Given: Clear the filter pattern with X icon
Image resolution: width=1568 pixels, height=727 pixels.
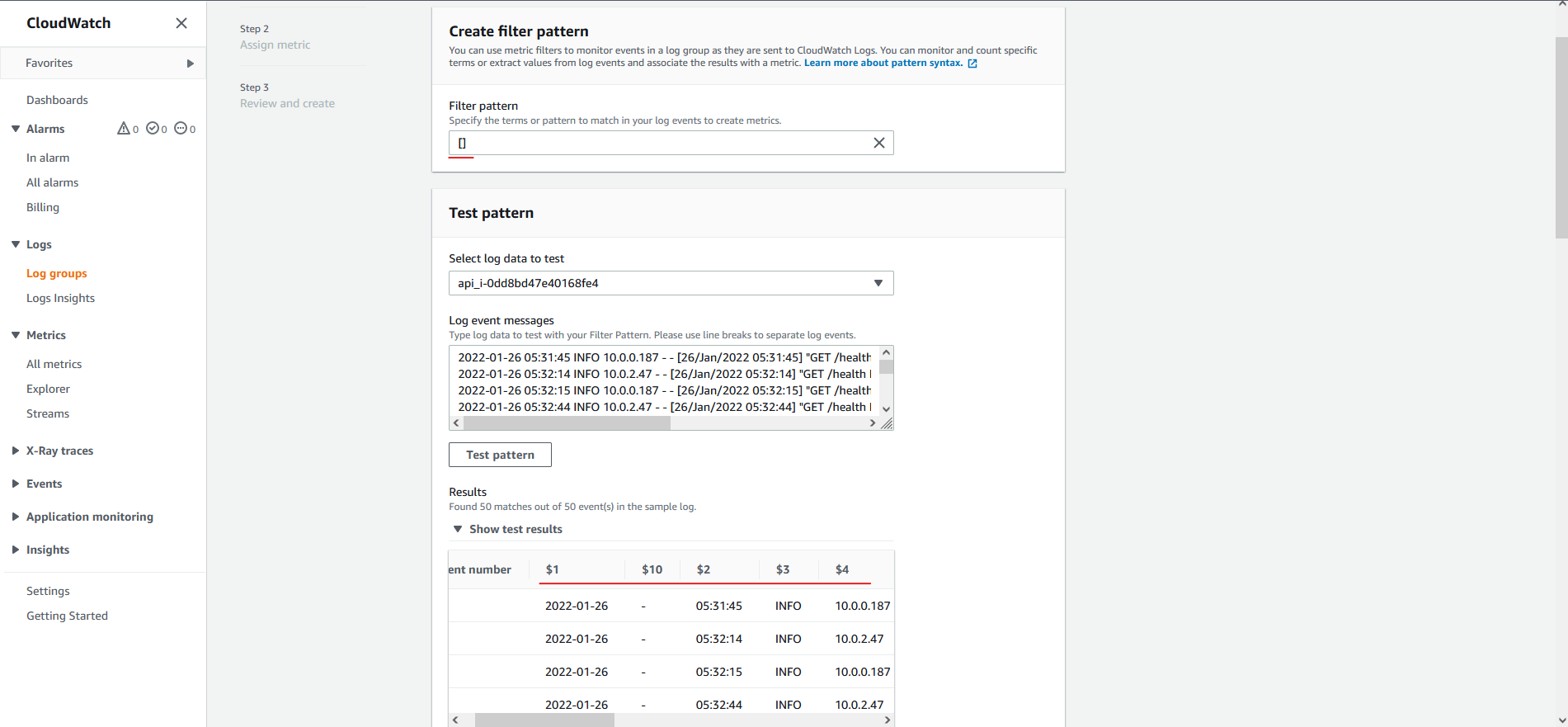Looking at the screenshot, I should 879,143.
